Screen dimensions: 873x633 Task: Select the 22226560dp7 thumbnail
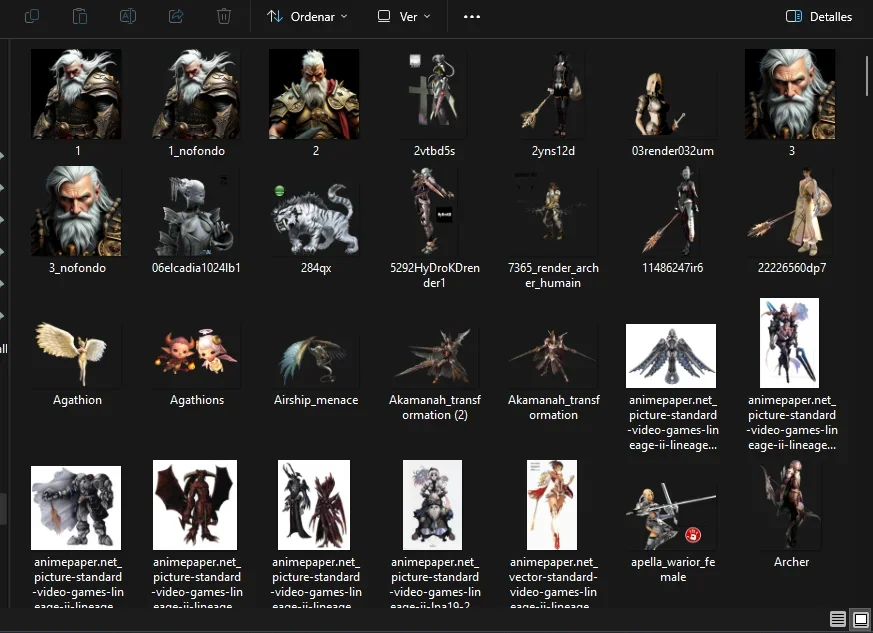(790, 211)
